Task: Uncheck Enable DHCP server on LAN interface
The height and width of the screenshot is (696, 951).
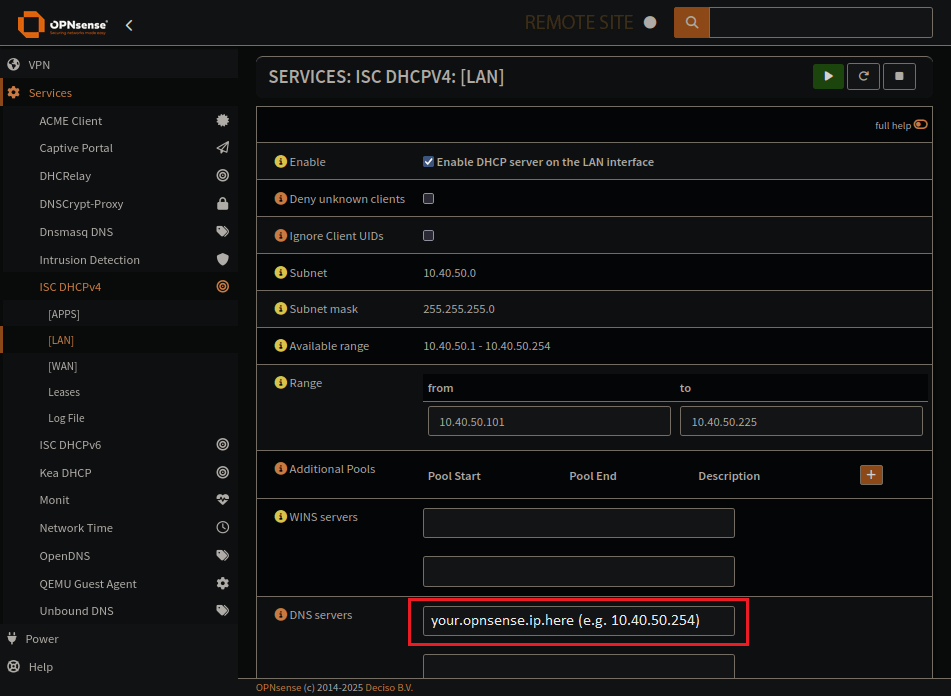Action: (x=428, y=162)
